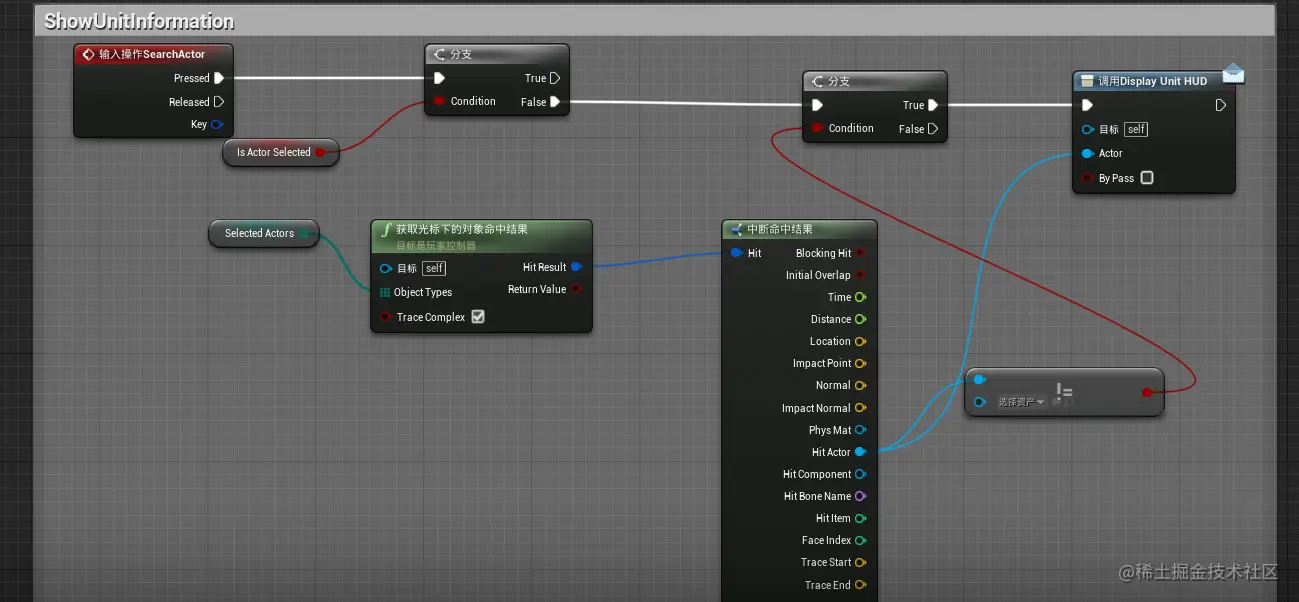Click the self target field in hit result node
The image size is (1299, 602).
pyautogui.click(x=434, y=268)
